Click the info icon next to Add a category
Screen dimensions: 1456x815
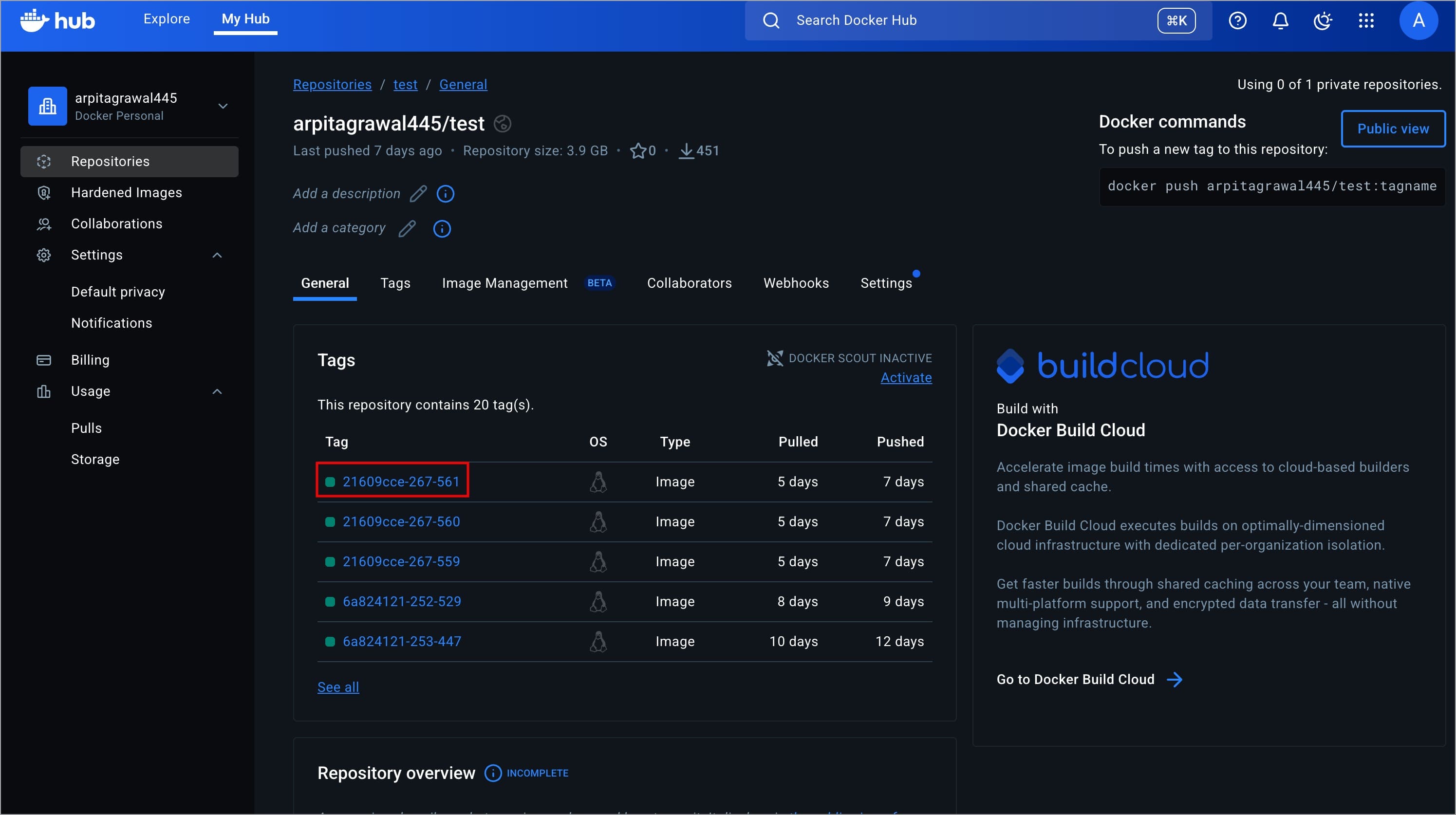442,229
